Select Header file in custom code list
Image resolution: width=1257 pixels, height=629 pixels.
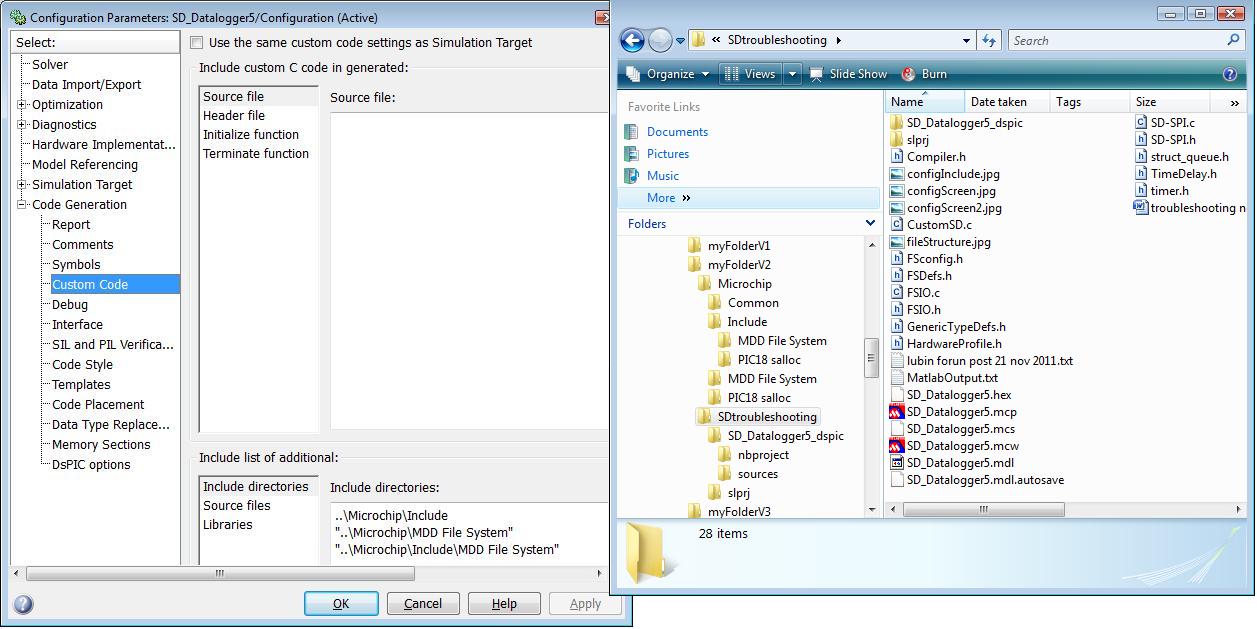234,116
